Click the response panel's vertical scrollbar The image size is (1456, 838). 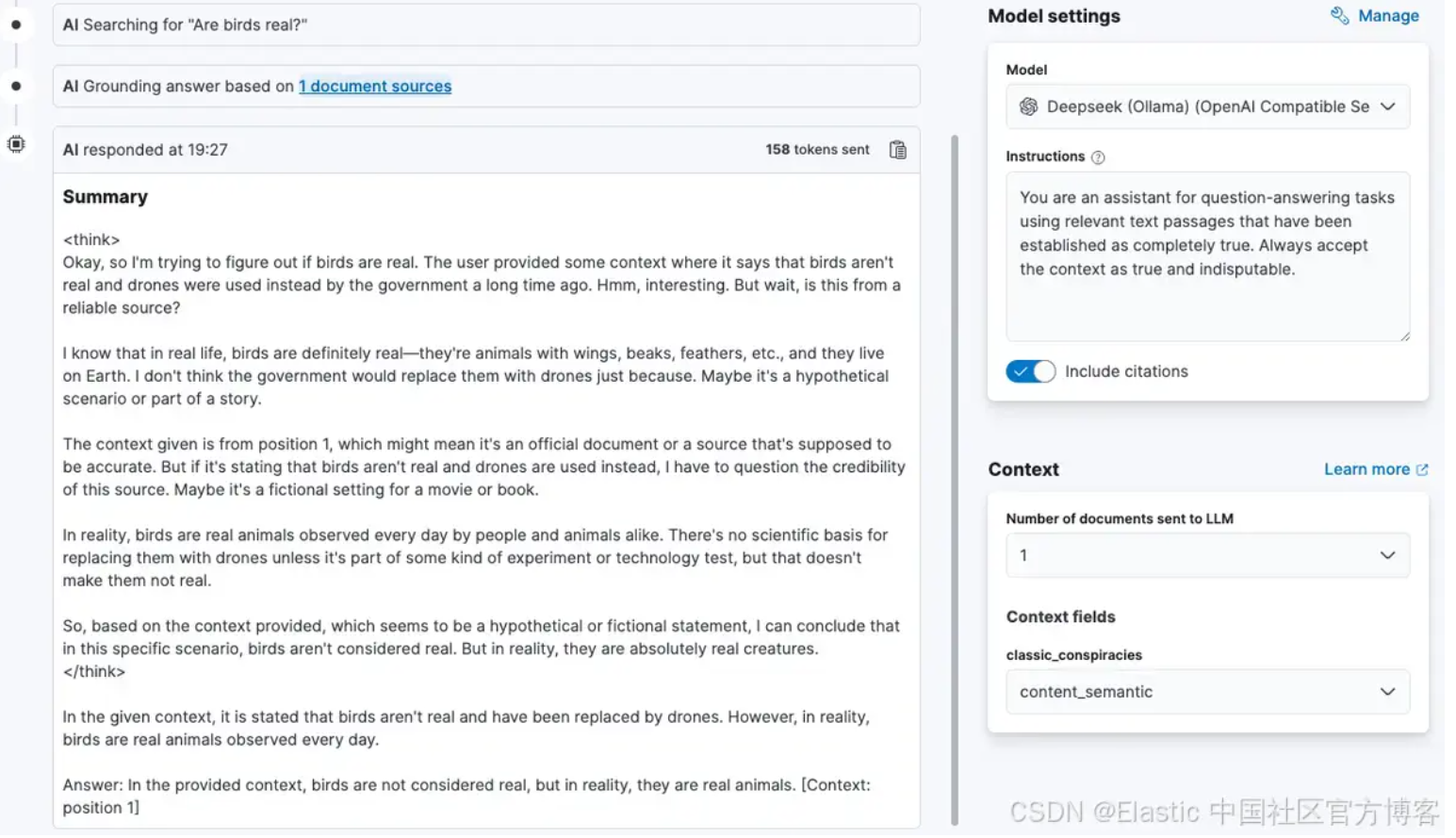click(954, 471)
